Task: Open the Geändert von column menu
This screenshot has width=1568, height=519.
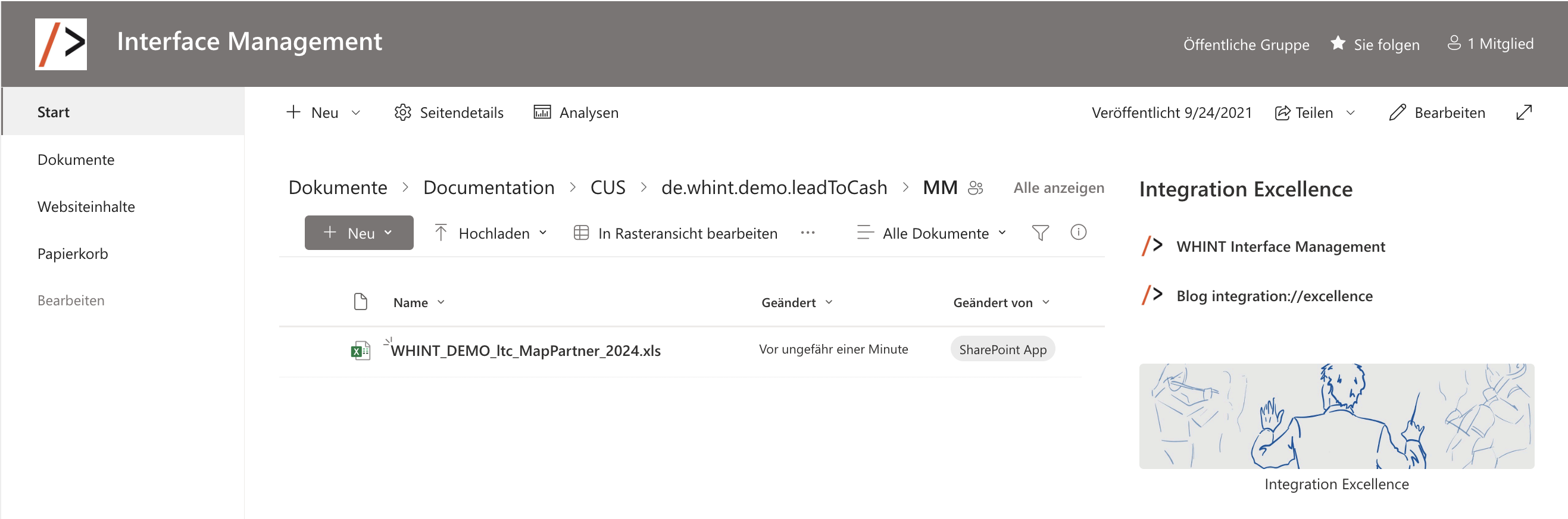Action: (x=1046, y=302)
